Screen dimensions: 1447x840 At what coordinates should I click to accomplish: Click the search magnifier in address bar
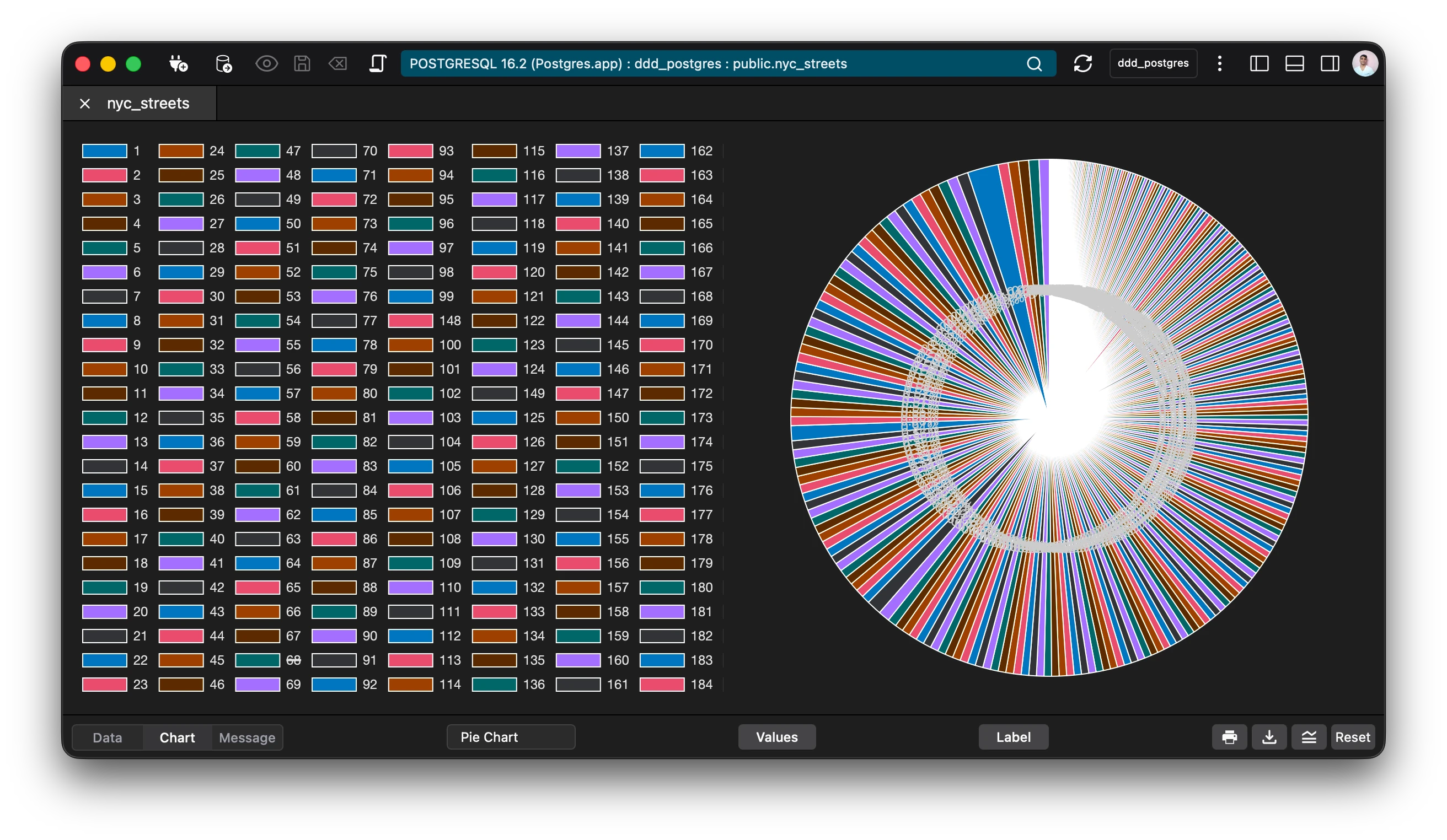pos(1034,64)
